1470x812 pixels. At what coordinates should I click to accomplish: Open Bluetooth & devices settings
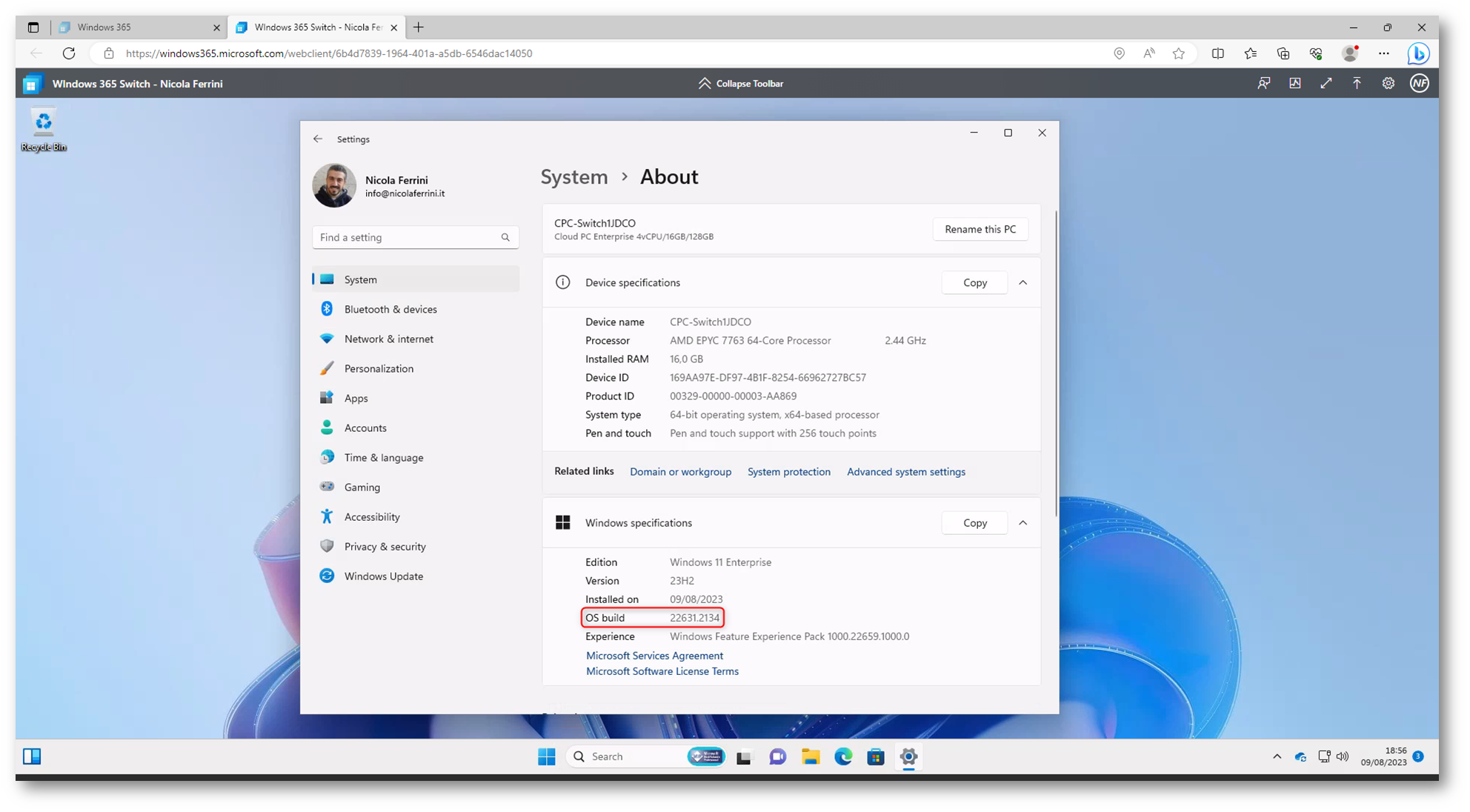pyautogui.click(x=416, y=309)
